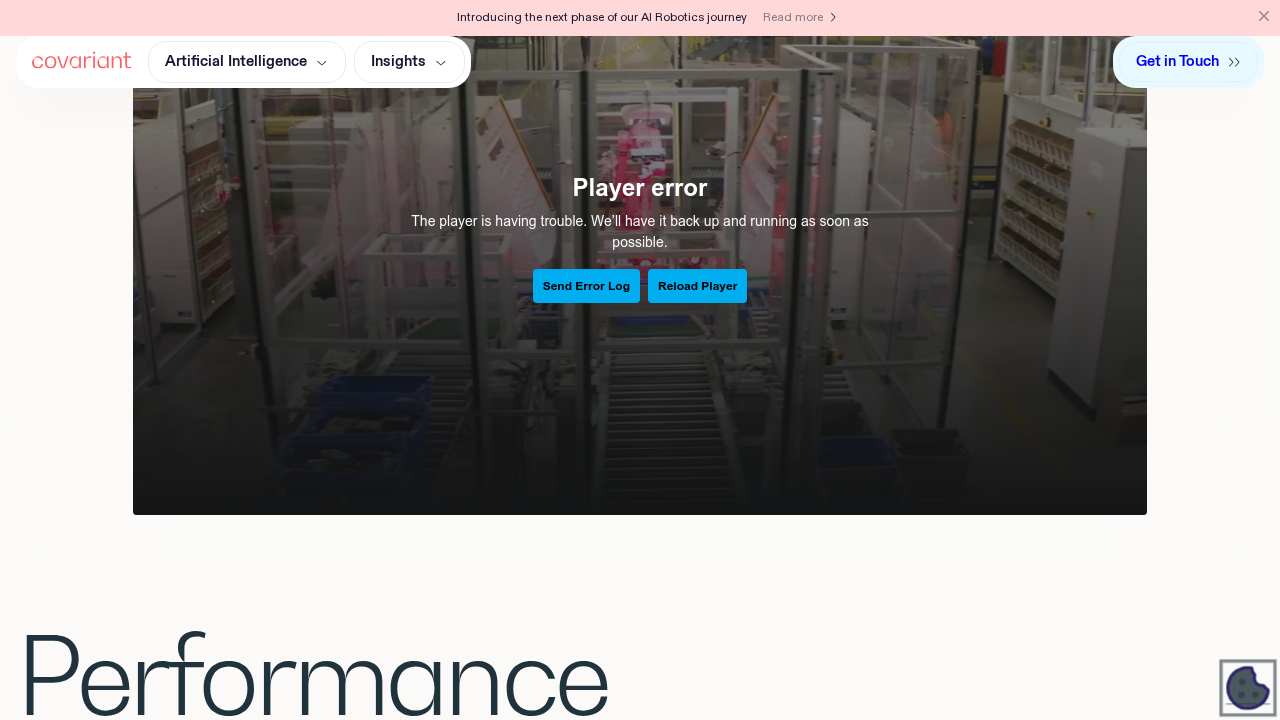
Task: Click the player trouble message text
Action: (x=640, y=231)
